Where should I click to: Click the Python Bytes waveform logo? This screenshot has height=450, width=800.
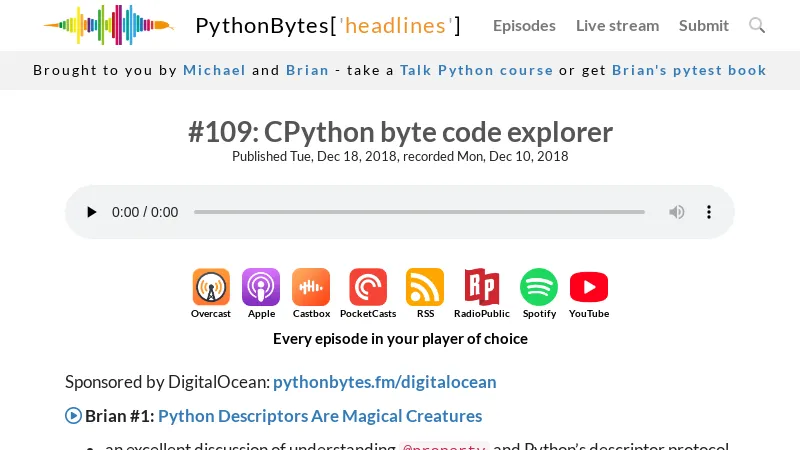tap(108, 25)
